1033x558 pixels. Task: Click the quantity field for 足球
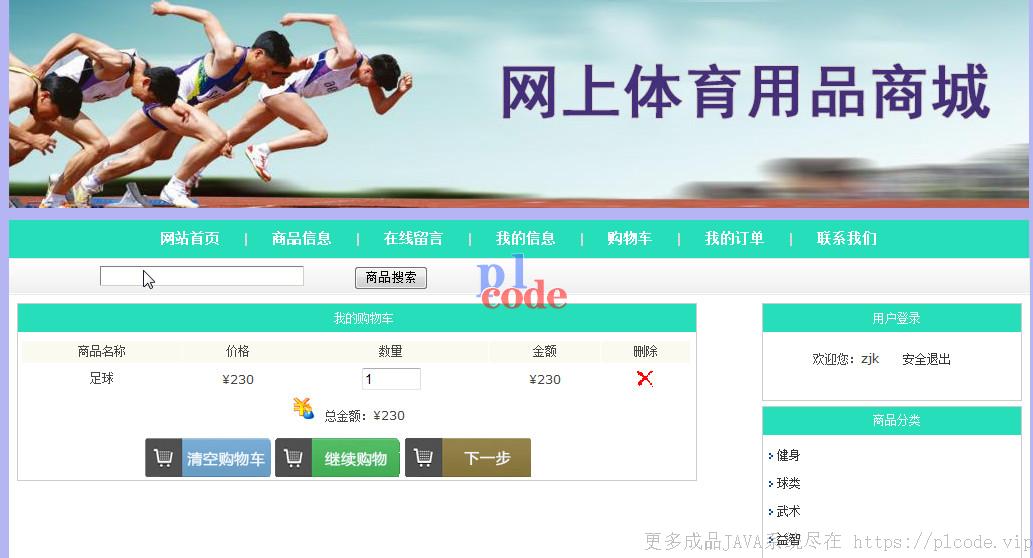pyautogui.click(x=391, y=379)
